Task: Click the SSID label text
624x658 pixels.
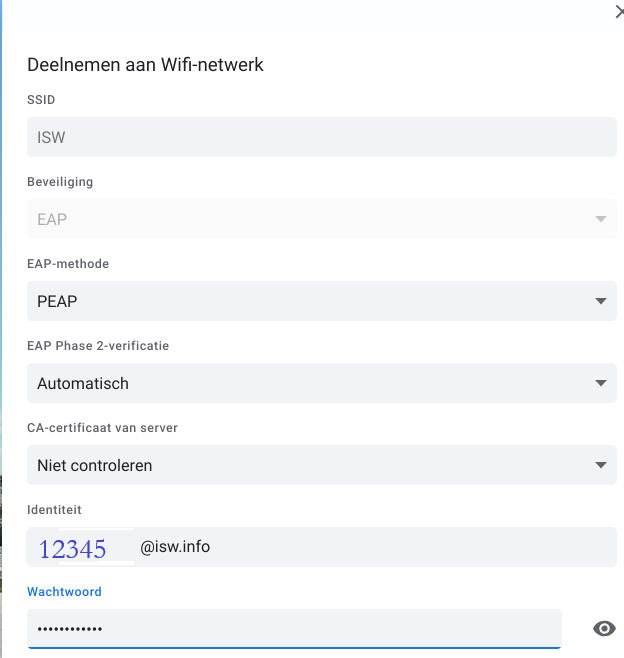Action: [x=41, y=99]
